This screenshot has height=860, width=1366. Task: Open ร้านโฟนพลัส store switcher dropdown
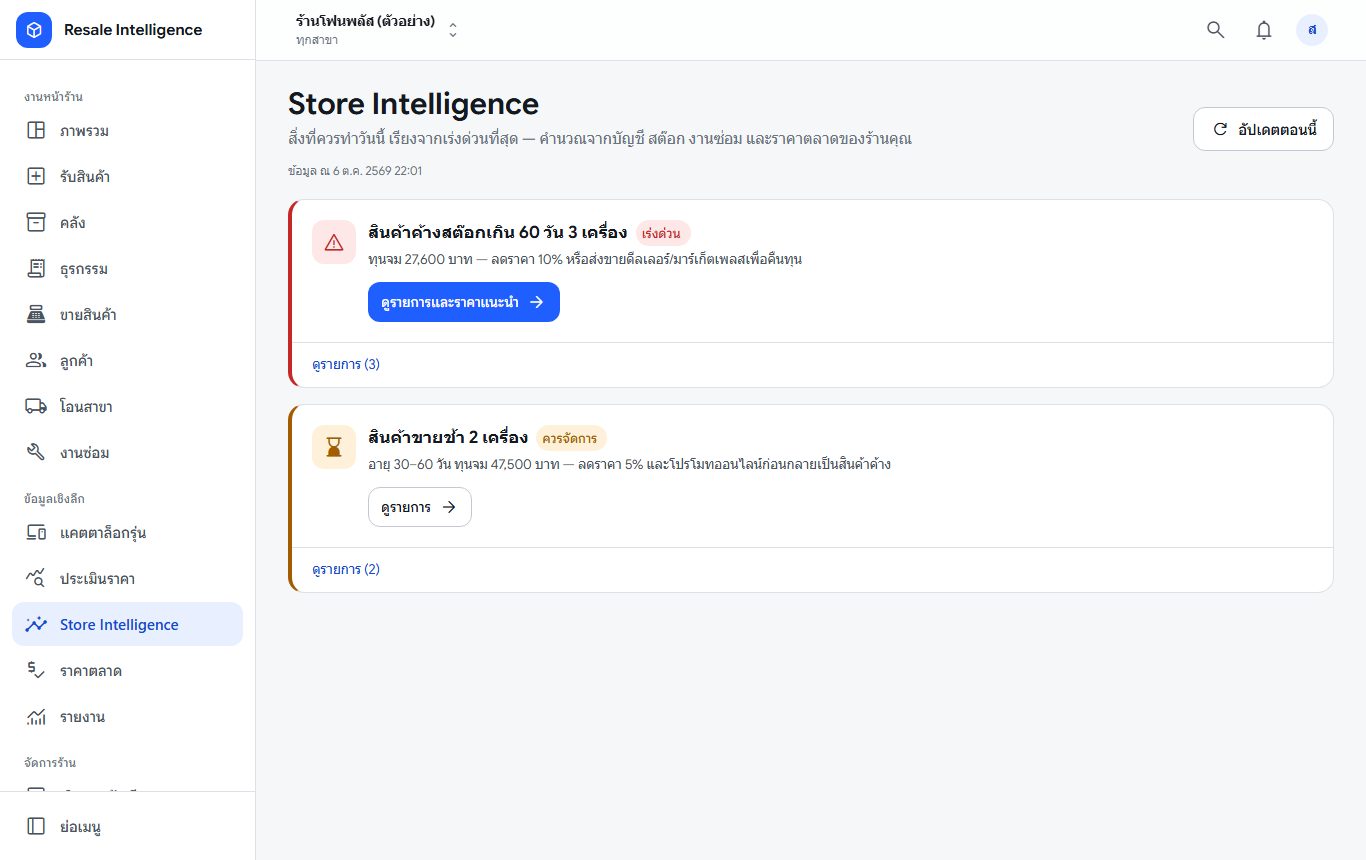(376, 30)
